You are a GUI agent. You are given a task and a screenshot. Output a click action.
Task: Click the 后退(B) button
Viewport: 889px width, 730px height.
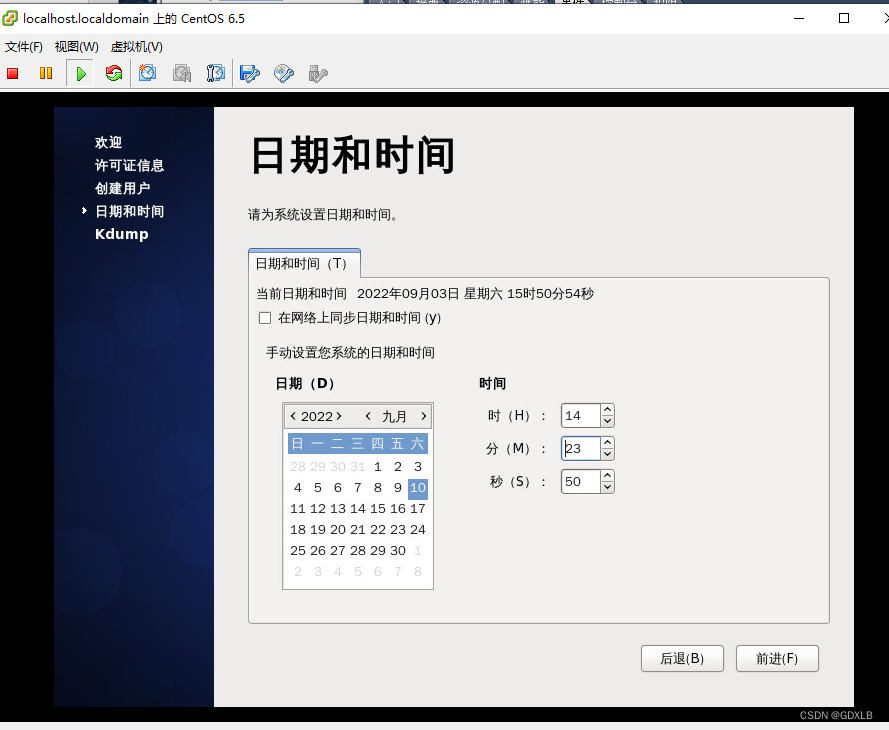[x=682, y=658]
